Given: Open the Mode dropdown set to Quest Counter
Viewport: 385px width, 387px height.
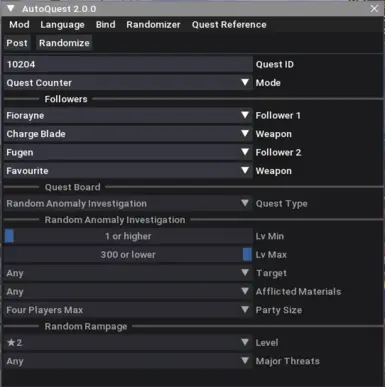Looking at the screenshot, I should click(128, 83).
